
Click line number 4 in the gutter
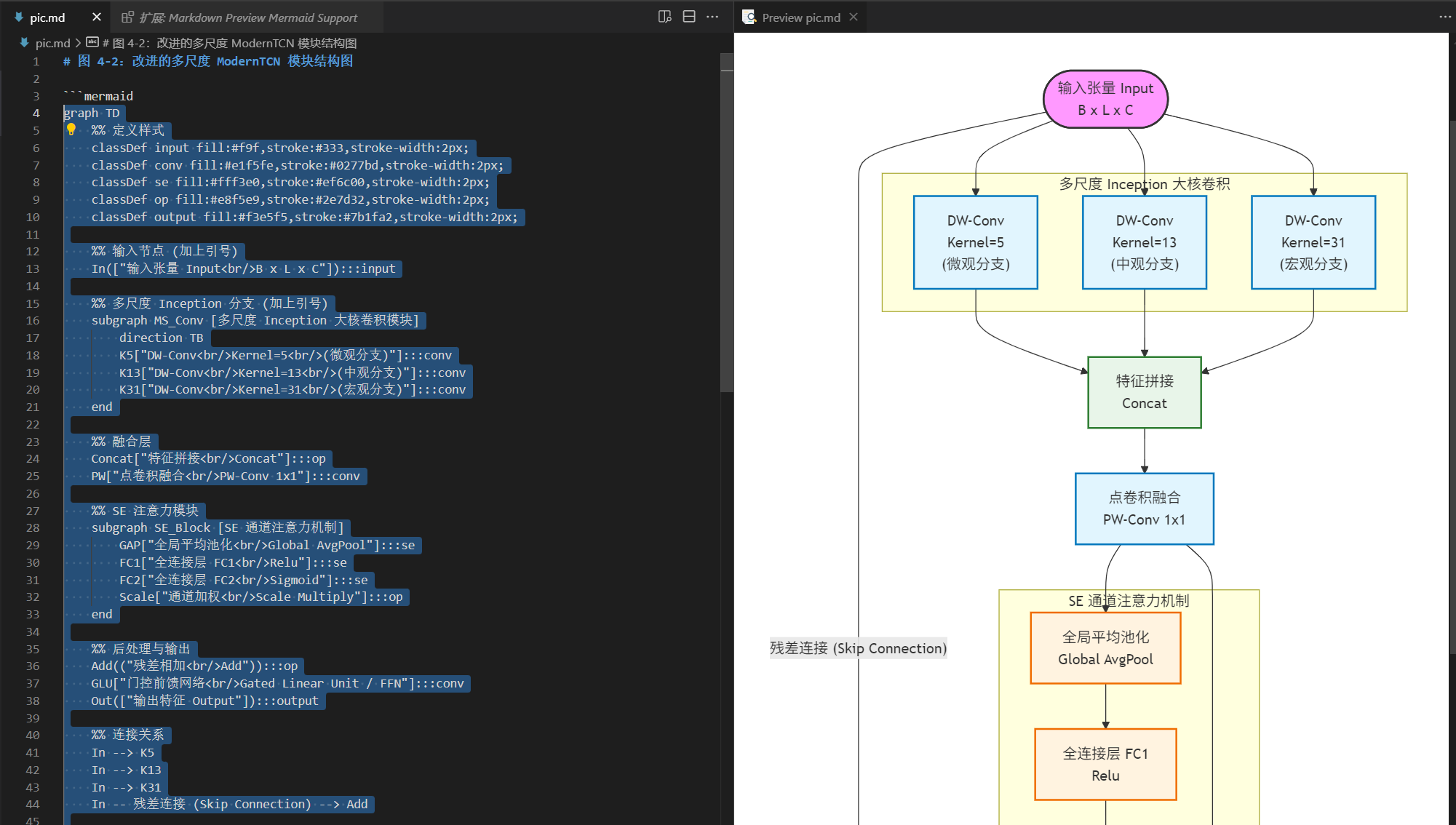(36, 113)
